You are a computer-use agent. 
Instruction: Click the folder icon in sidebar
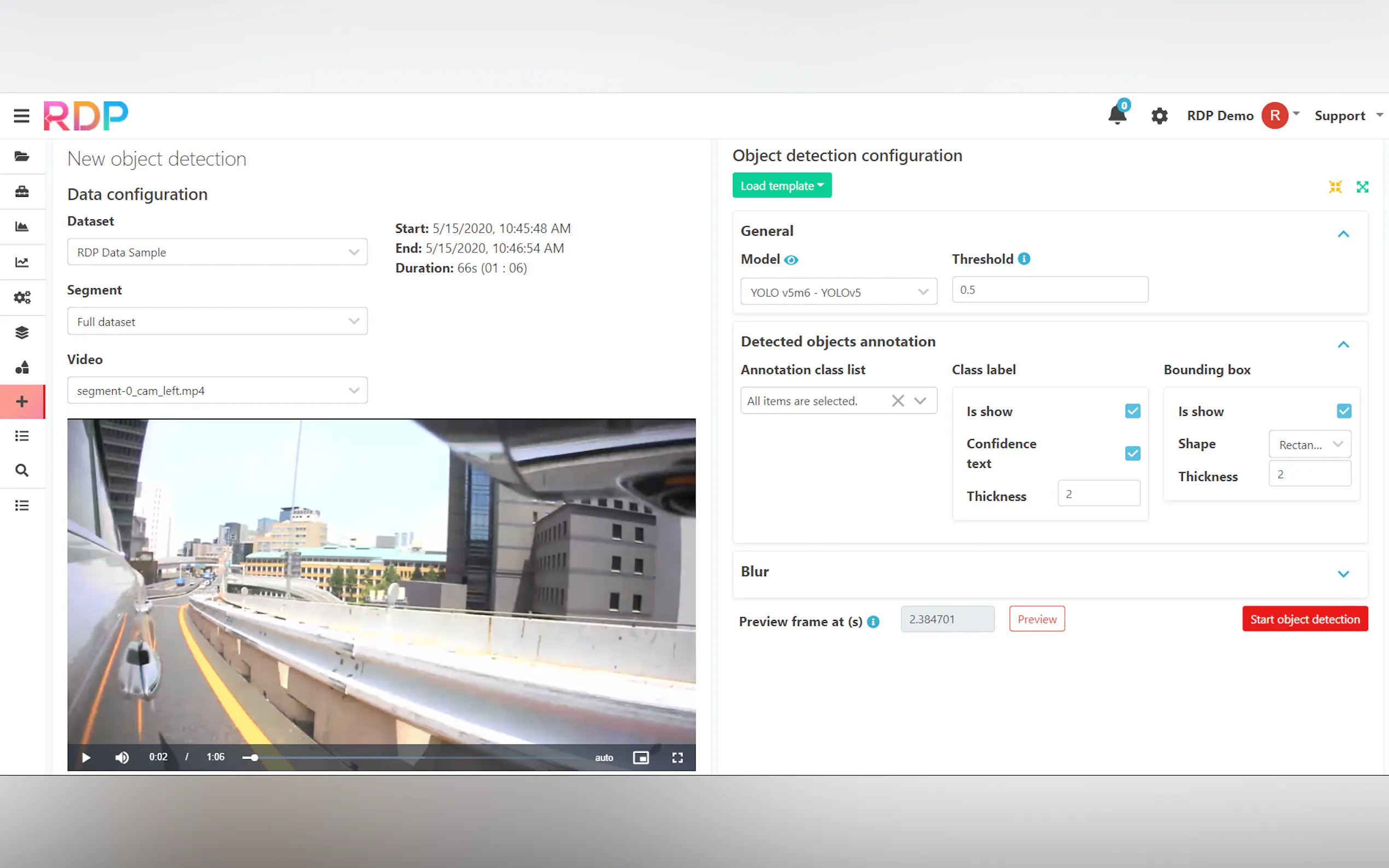[22, 156]
